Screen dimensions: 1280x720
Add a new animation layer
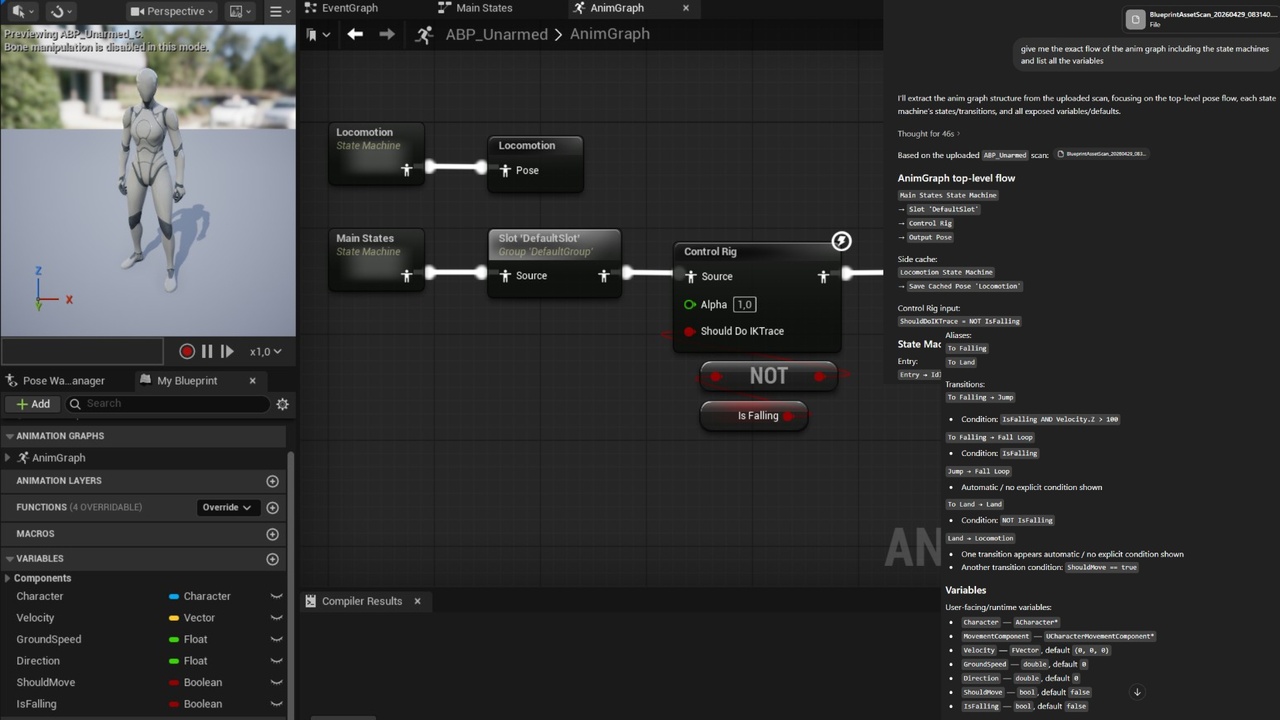pos(272,481)
